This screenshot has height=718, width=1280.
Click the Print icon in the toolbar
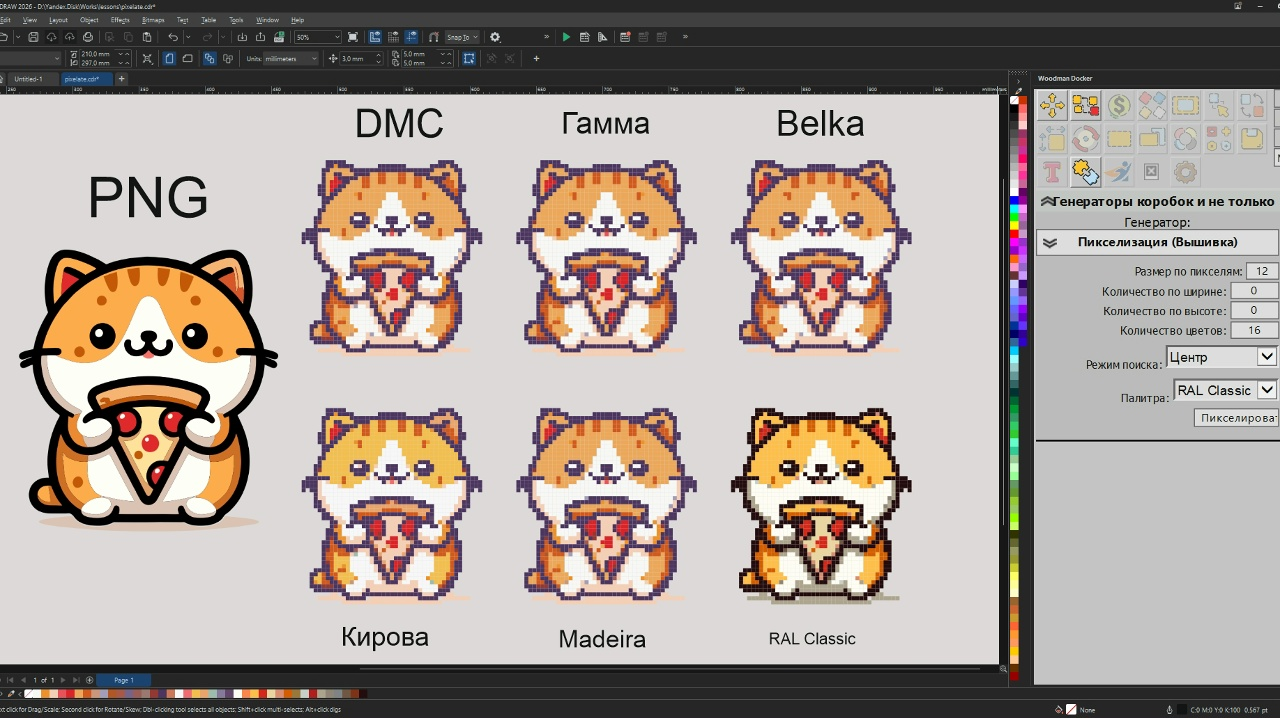point(88,37)
